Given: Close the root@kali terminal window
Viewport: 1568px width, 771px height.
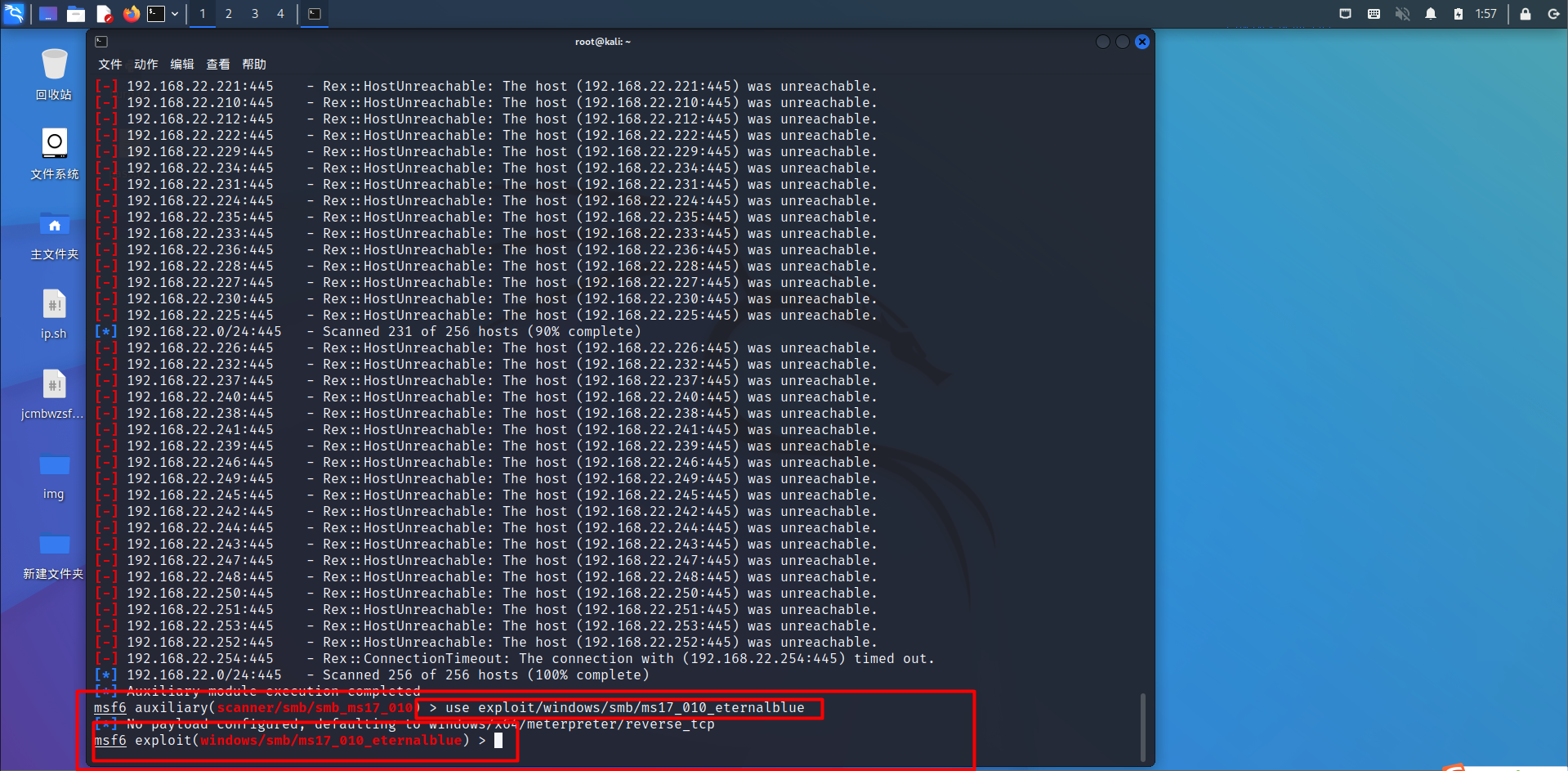Looking at the screenshot, I should (1142, 42).
